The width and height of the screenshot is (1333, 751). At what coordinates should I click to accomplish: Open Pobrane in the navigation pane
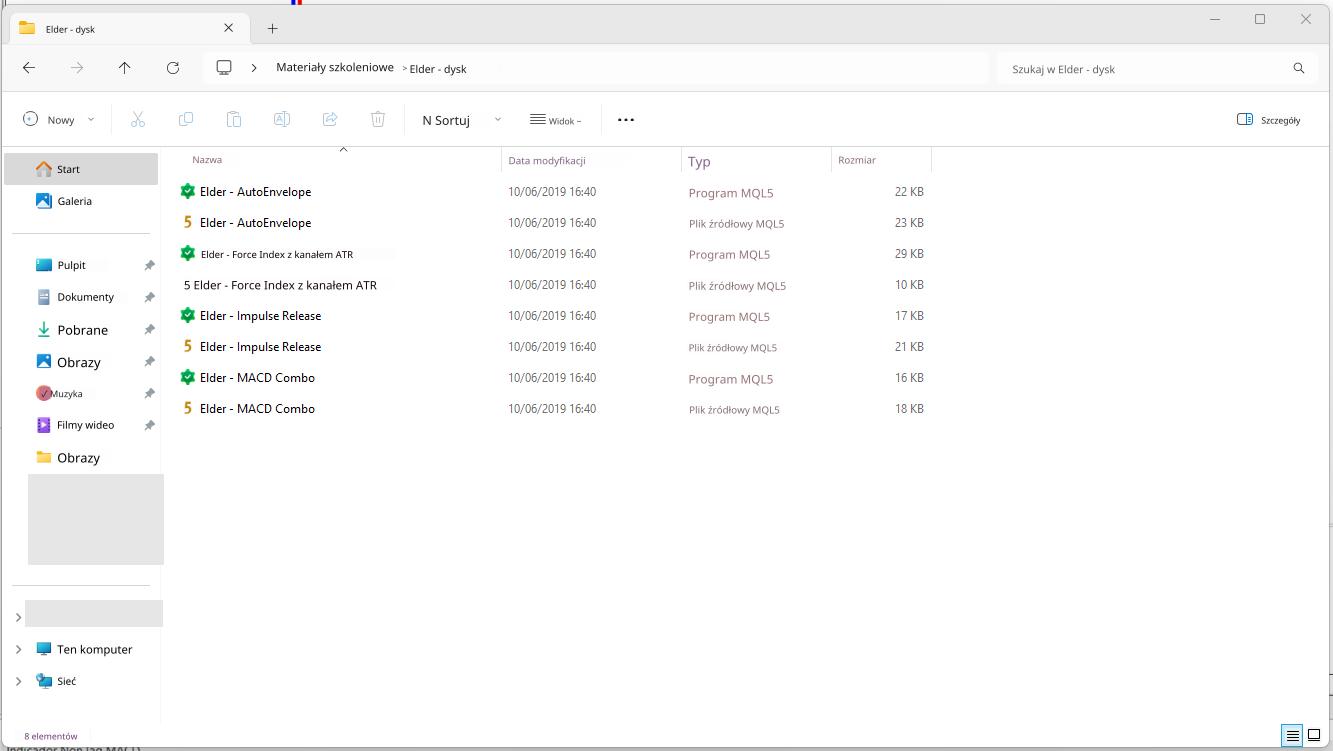coord(81,329)
